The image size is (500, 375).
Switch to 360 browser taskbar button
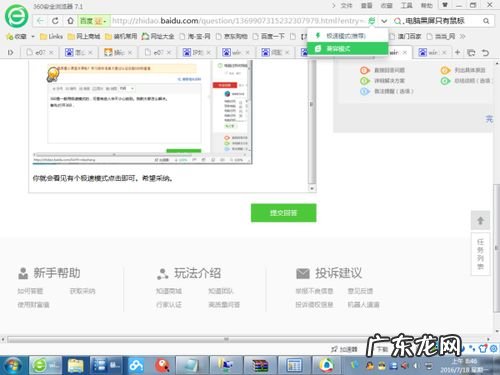45,366
